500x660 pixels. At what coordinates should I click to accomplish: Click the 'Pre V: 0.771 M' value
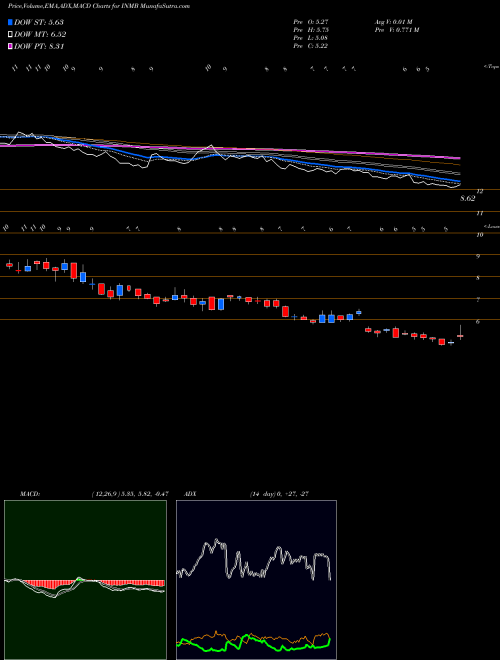pos(396,30)
